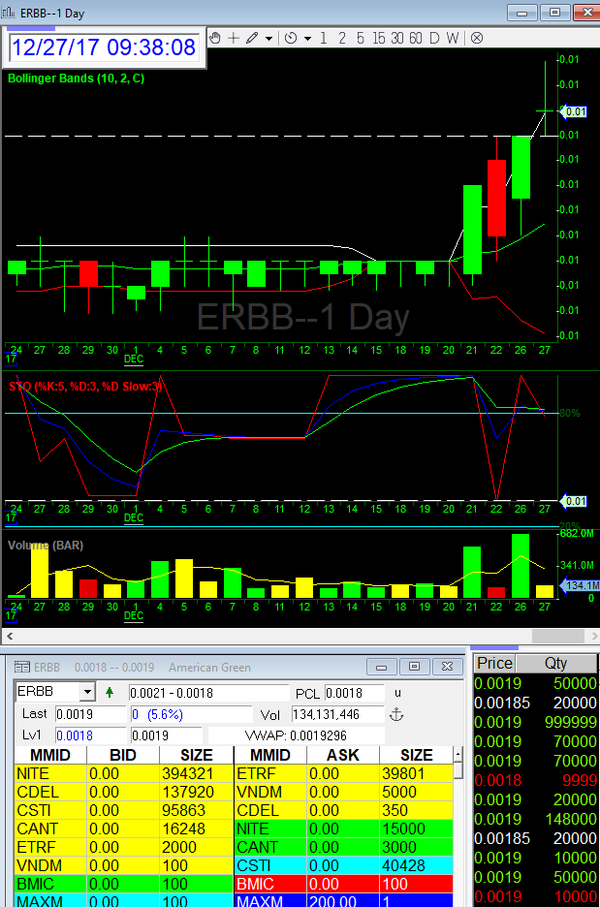Expand the timeframe dropdown arrow
Image resolution: width=600 pixels, height=907 pixels.
(308, 38)
